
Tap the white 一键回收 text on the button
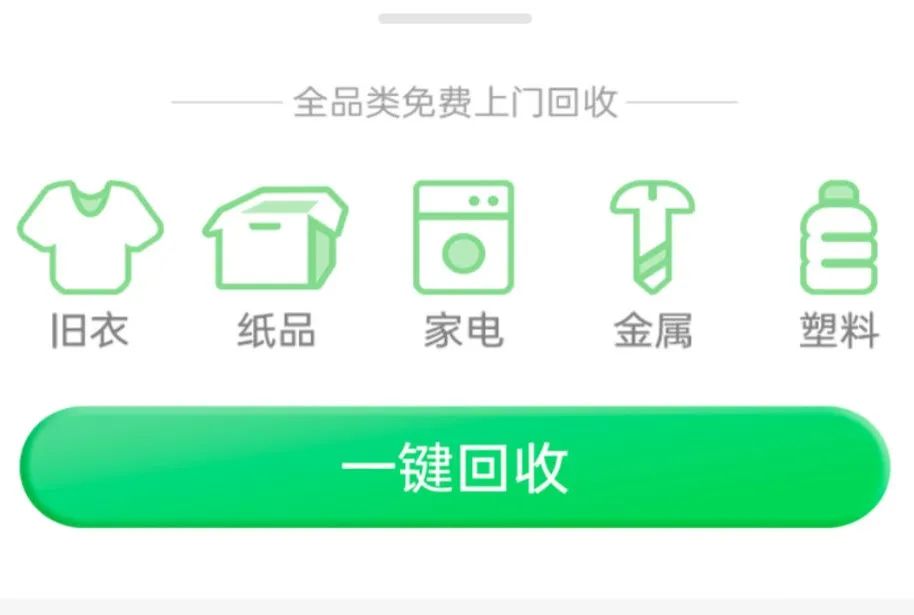(x=455, y=468)
